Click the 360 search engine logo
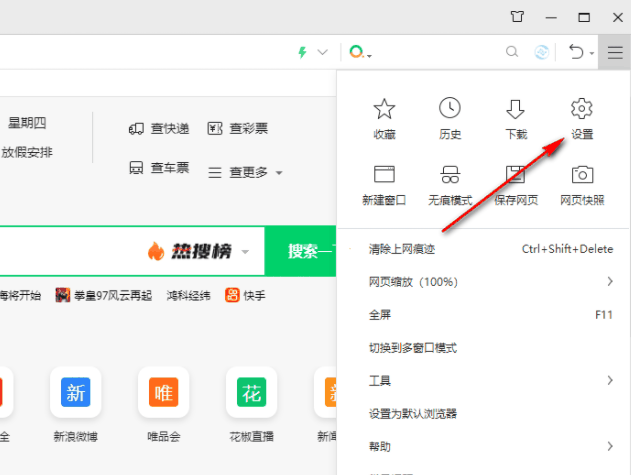The width and height of the screenshot is (631, 475). pos(357,52)
